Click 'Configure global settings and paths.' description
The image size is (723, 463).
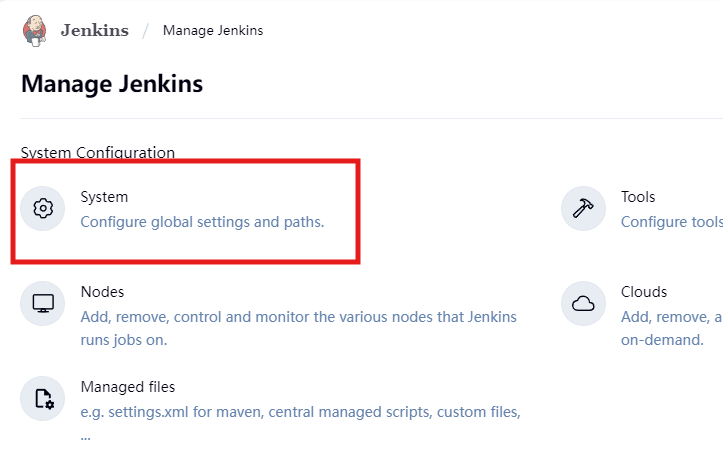[x=202, y=222]
